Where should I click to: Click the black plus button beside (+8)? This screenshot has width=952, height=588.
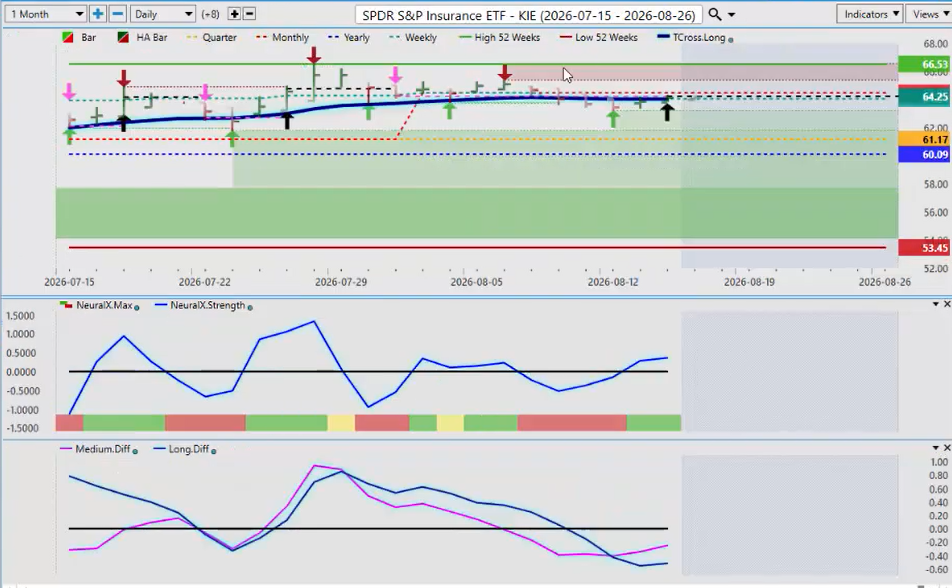tap(234, 14)
